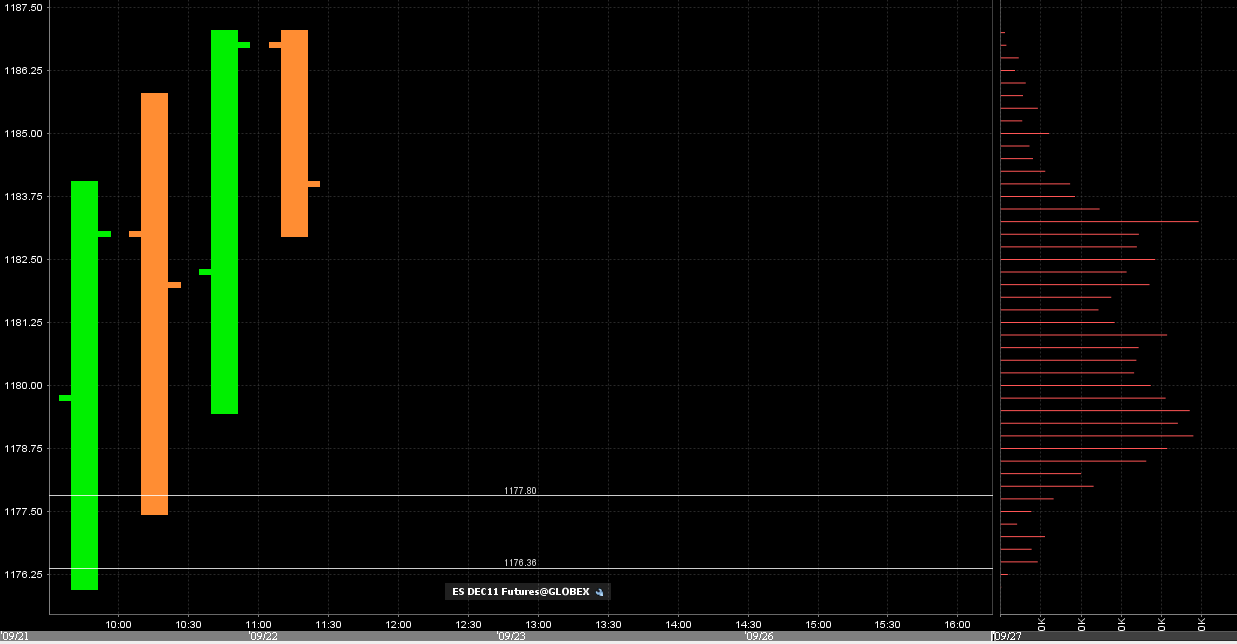Click the 16:00 time axis label
1237x644 pixels.
tap(958, 623)
